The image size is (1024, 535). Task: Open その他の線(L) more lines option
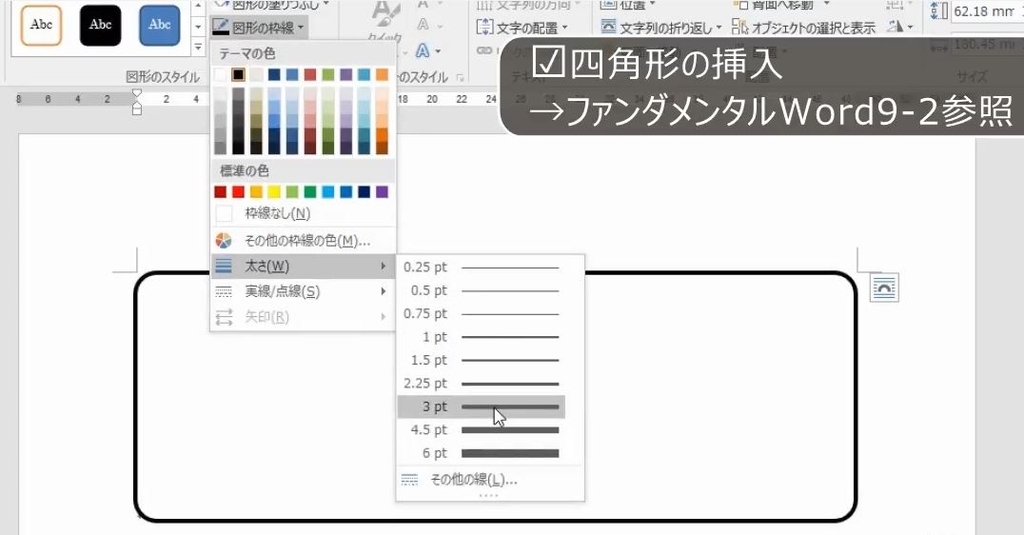click(x=490, y=480)
